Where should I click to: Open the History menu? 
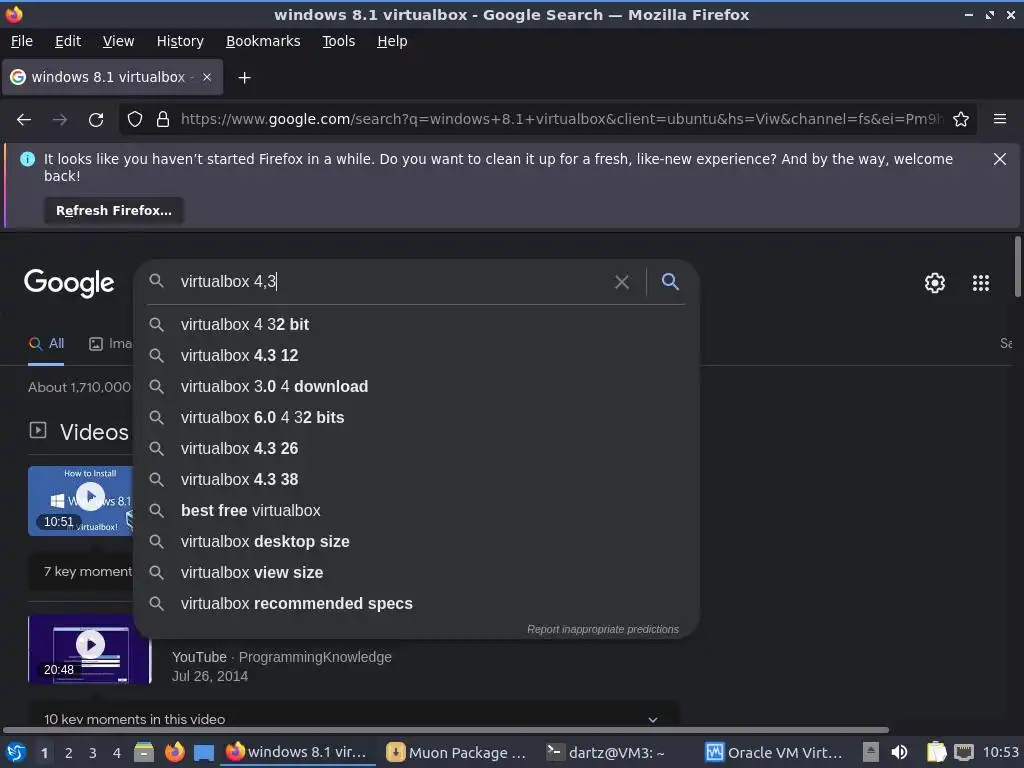click(x=180, y=41)
